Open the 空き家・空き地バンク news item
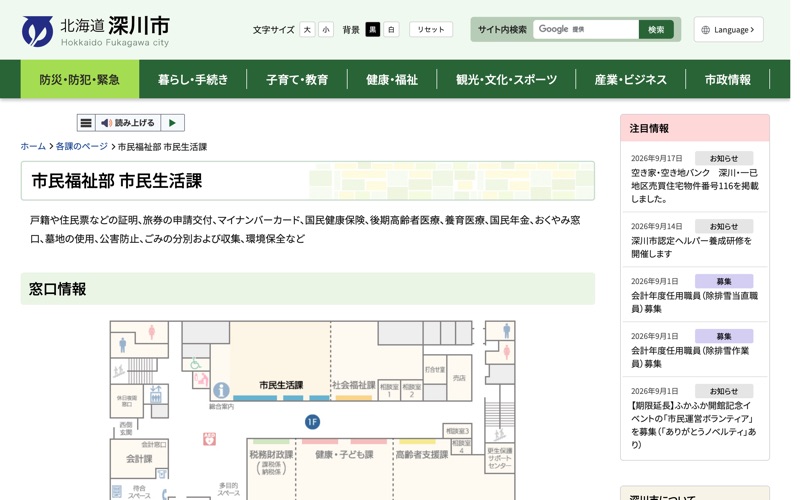This screenshot has height=500, width=800. click(694, 186)
